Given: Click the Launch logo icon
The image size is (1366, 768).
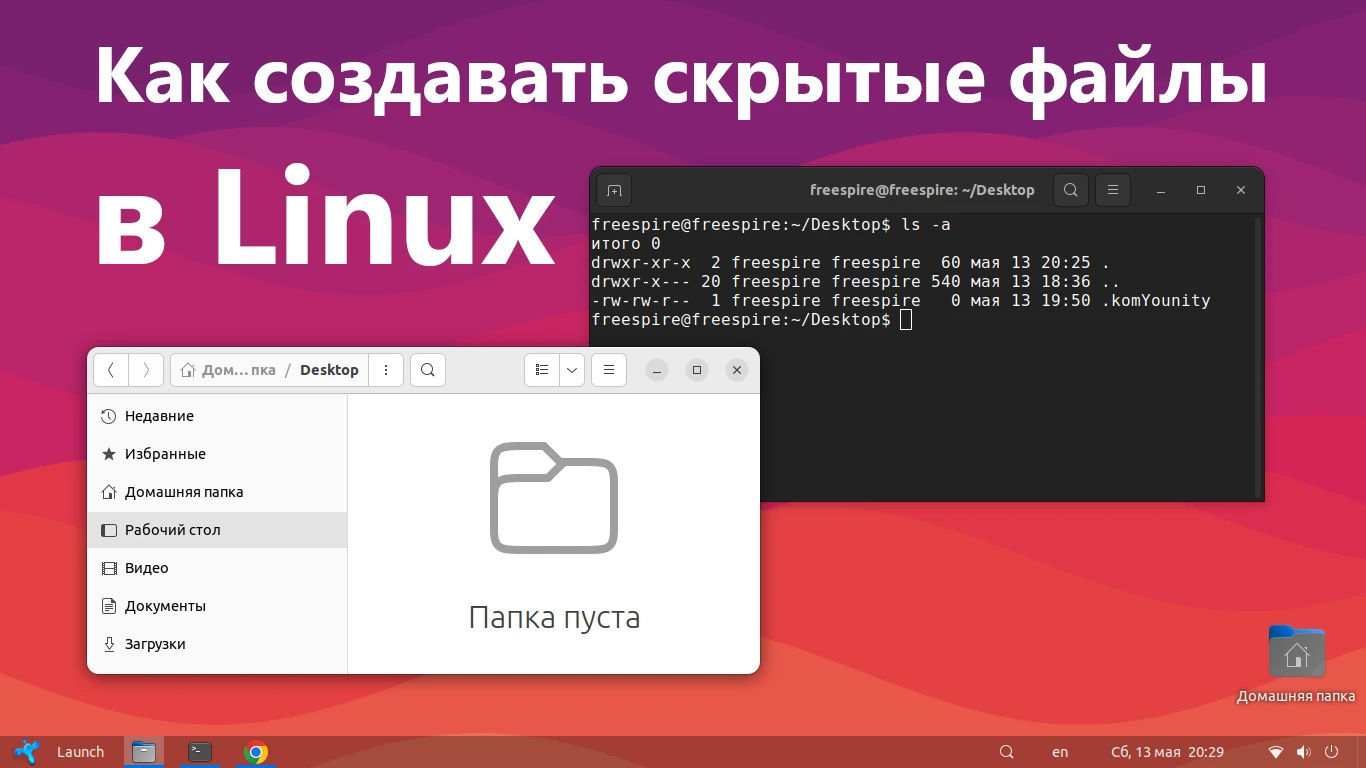Looking at the screenshot, I should [27, 752].
